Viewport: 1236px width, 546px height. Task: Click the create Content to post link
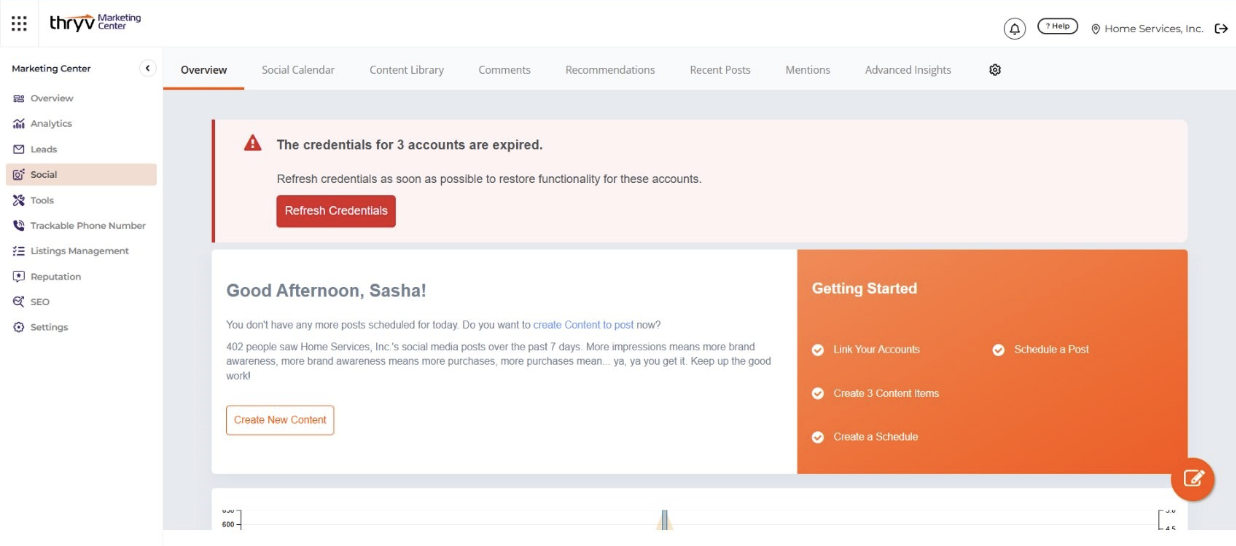[583, 325]
